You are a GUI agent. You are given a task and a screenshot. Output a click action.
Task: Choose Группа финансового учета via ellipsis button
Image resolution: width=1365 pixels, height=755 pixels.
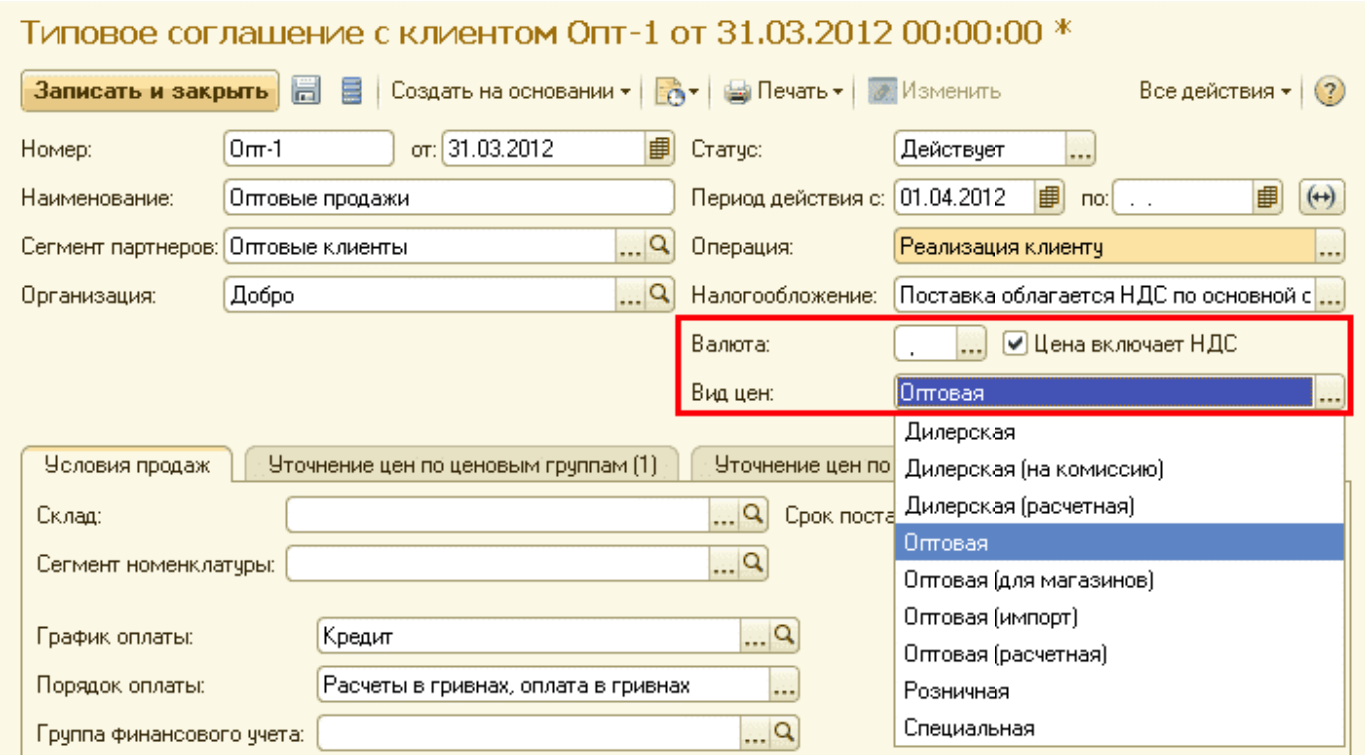pos(756,732)
